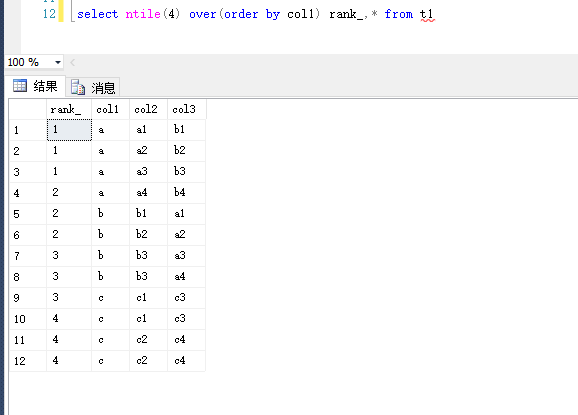Select row header 2

click(x=28, y=151)
